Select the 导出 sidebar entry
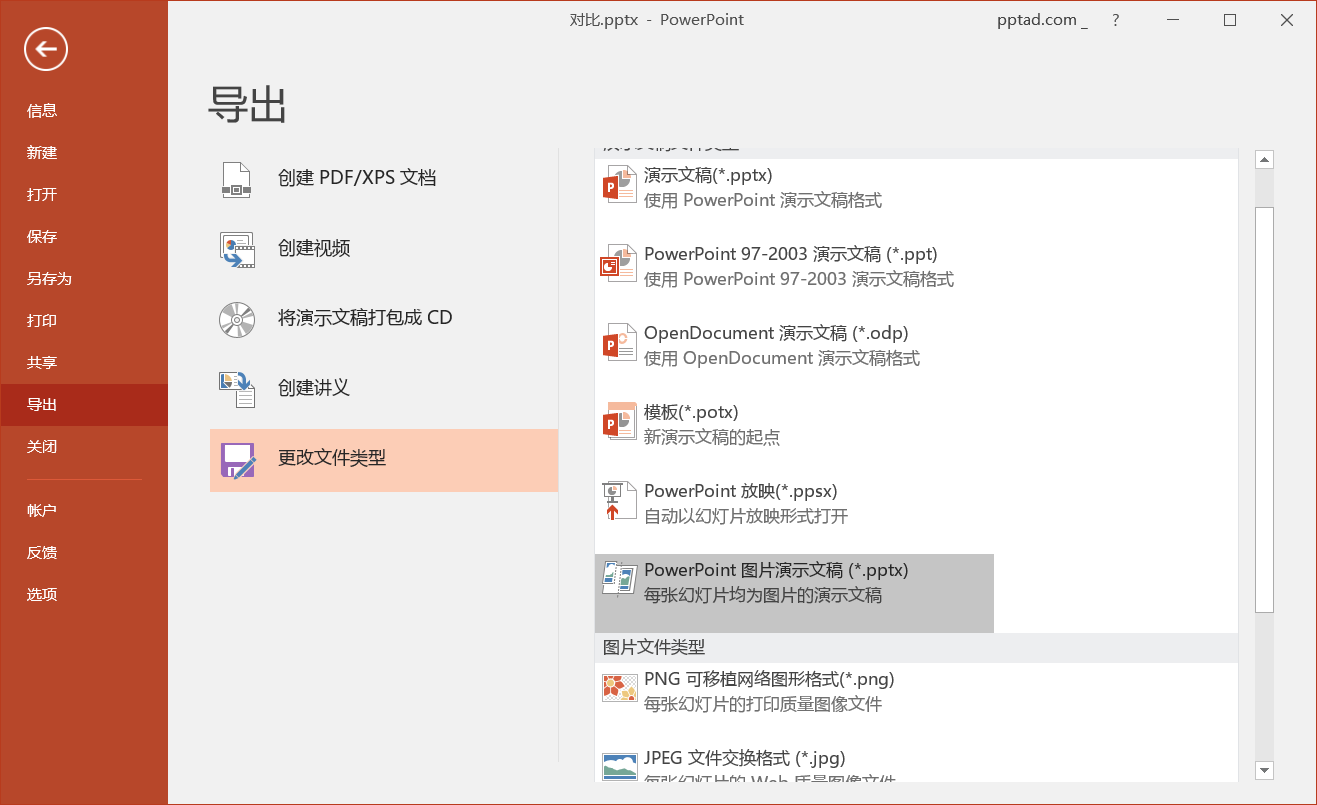The height and width of the screenshot is (805, 1317). click(x=84, y=405)
